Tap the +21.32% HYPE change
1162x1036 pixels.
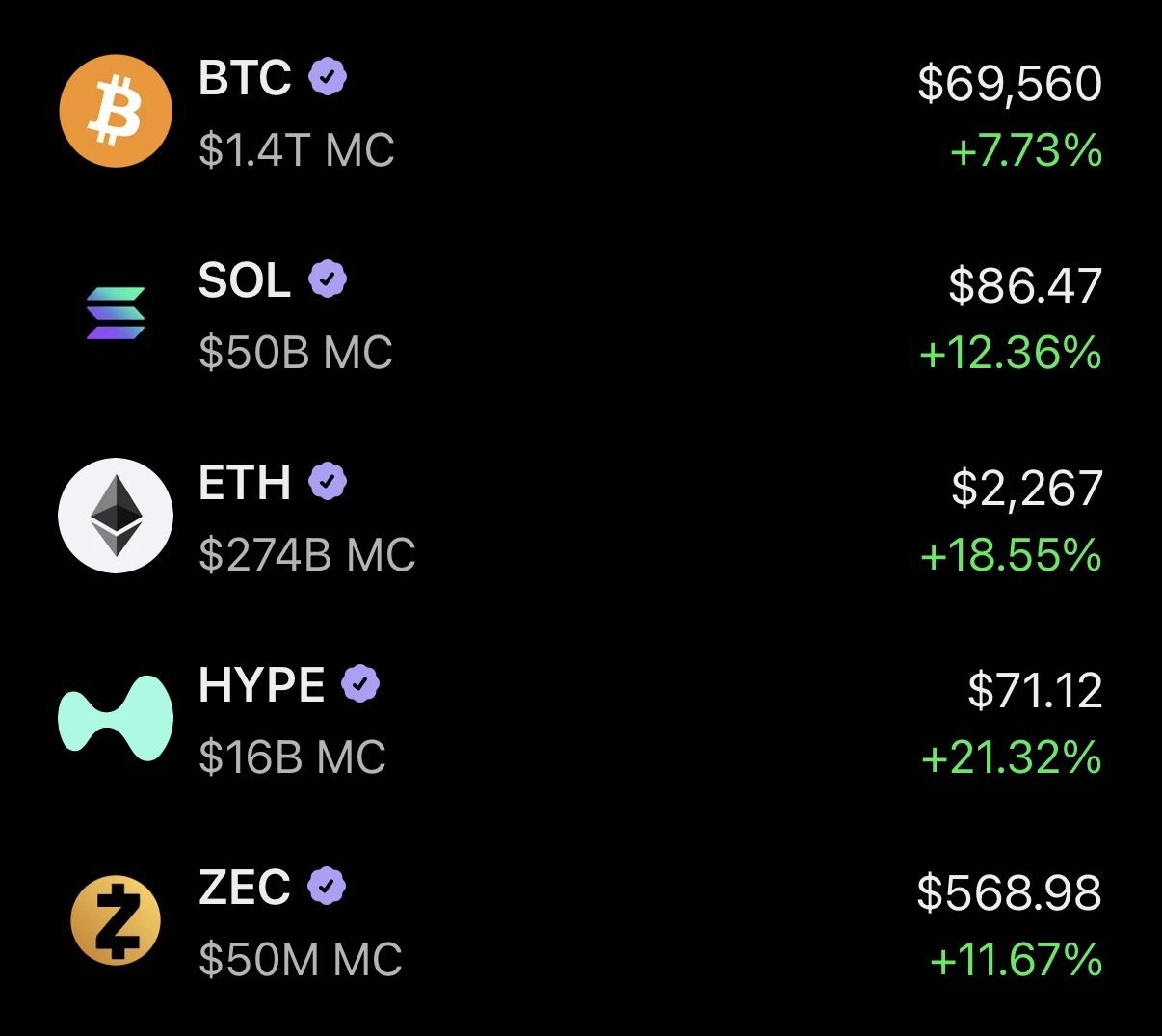[x=1012, y=758]
